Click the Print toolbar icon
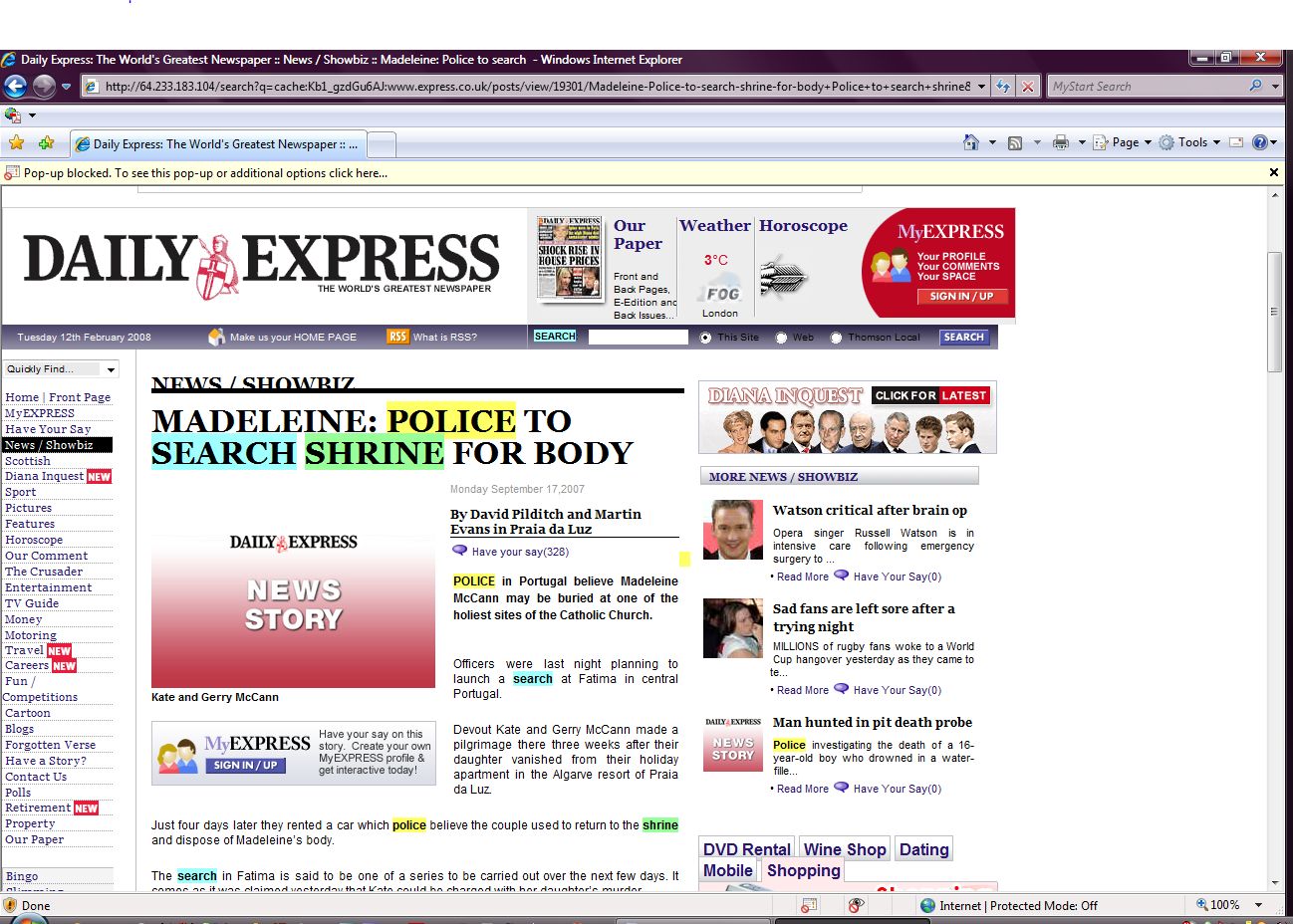1293x924 pixels. (1061, 142)
